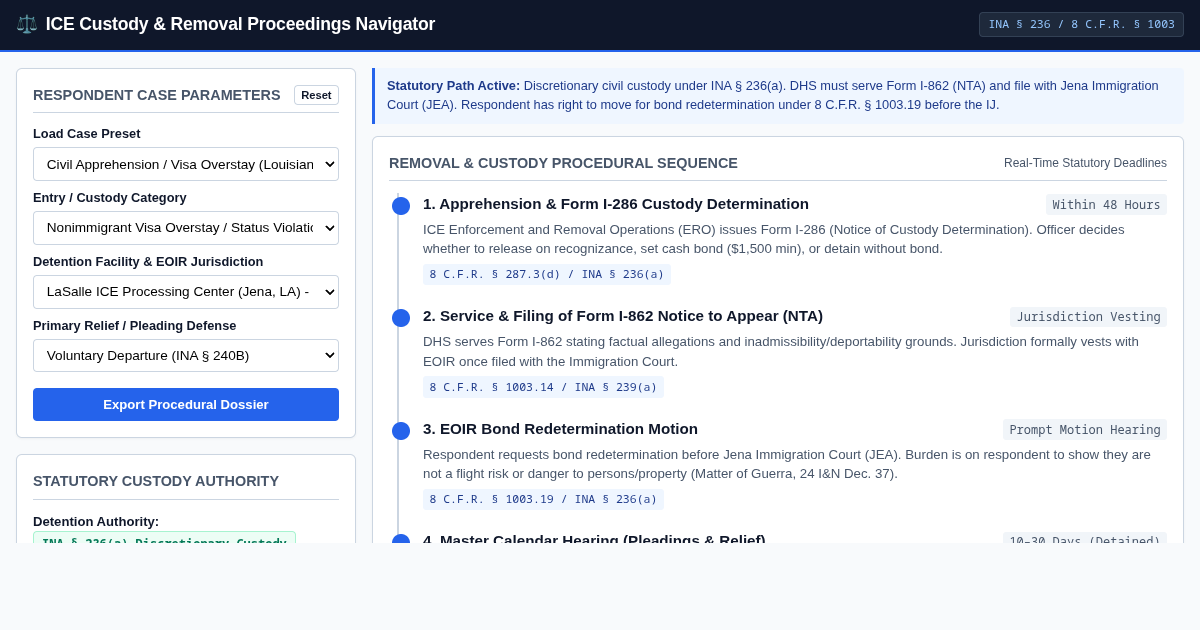
Task: Click heading '3. EOIR Bond Redetermination Motion'
Action: click(x=560, y=429)
